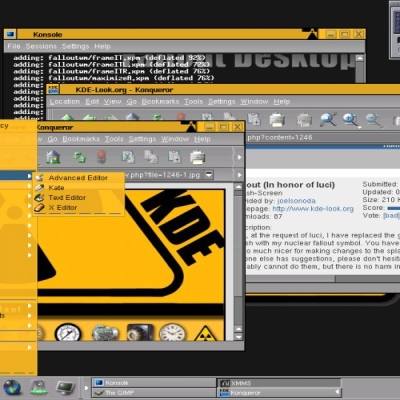This screenshot has height=400, width=400.
Task: Open Window menu in front Konqueror window
Action: [175, 139]
